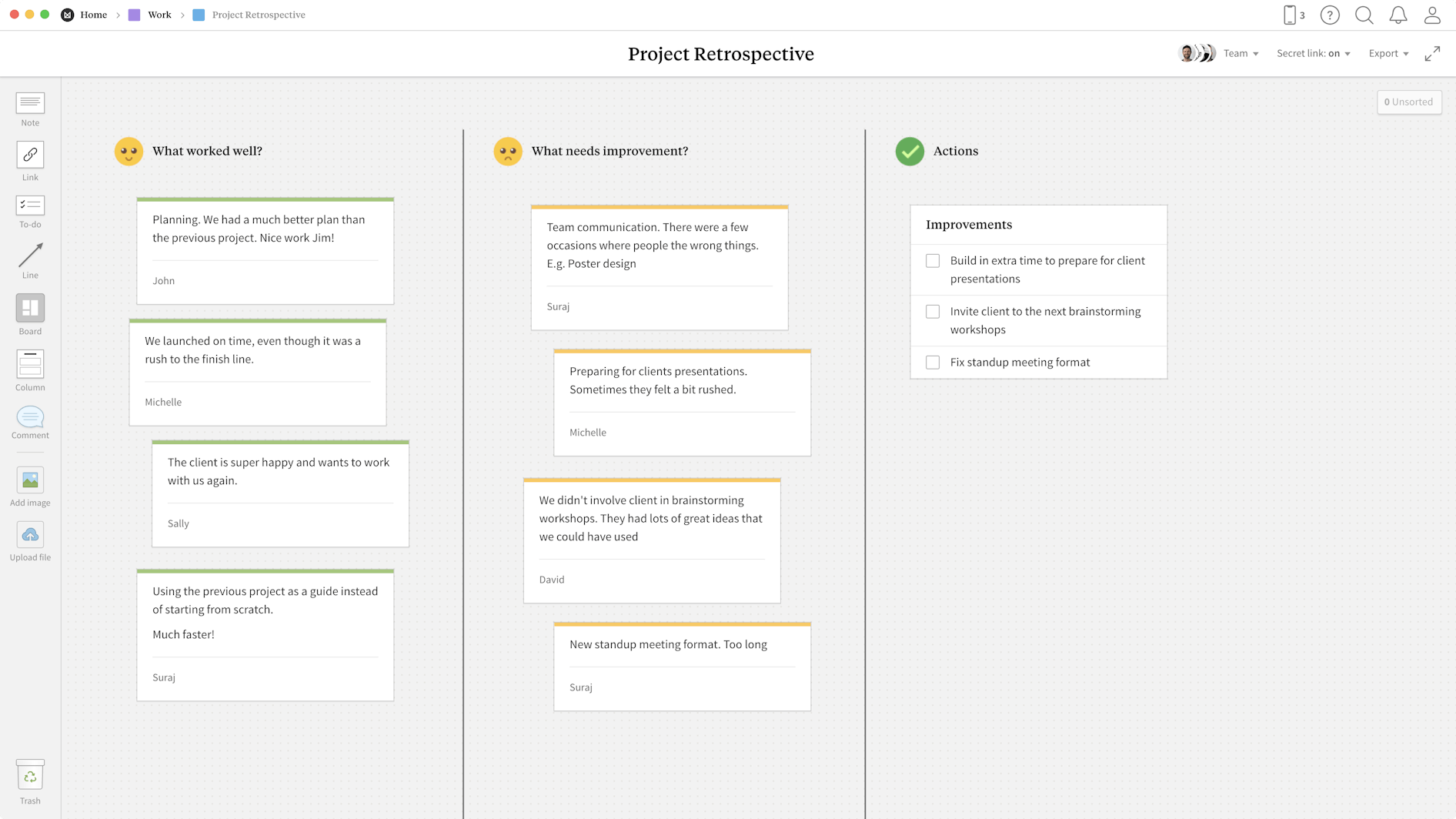Viewport: 1456px width, 819px height.
Task: Mark 'Build in extra time' task complete
Action: click(933, 261)
